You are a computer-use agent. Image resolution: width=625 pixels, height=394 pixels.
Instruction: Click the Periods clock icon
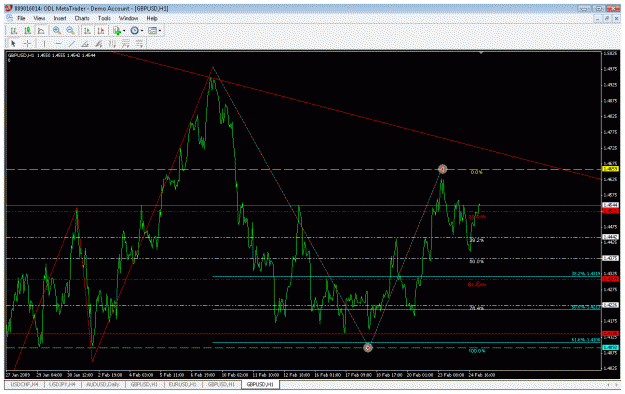(x=135, y=31)
